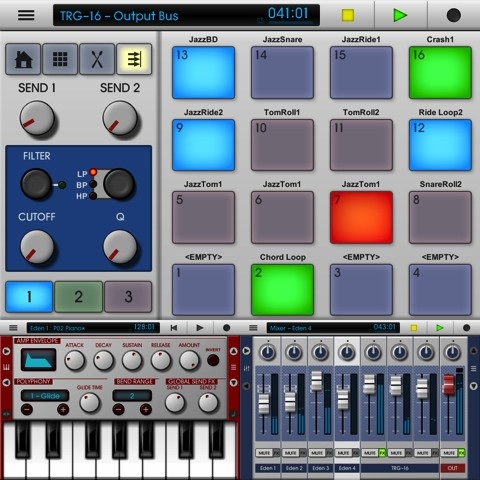Viewport: 480px width, 480px height.
Task: Tap pad 2 Chord Loop
Action: point(282,290)
